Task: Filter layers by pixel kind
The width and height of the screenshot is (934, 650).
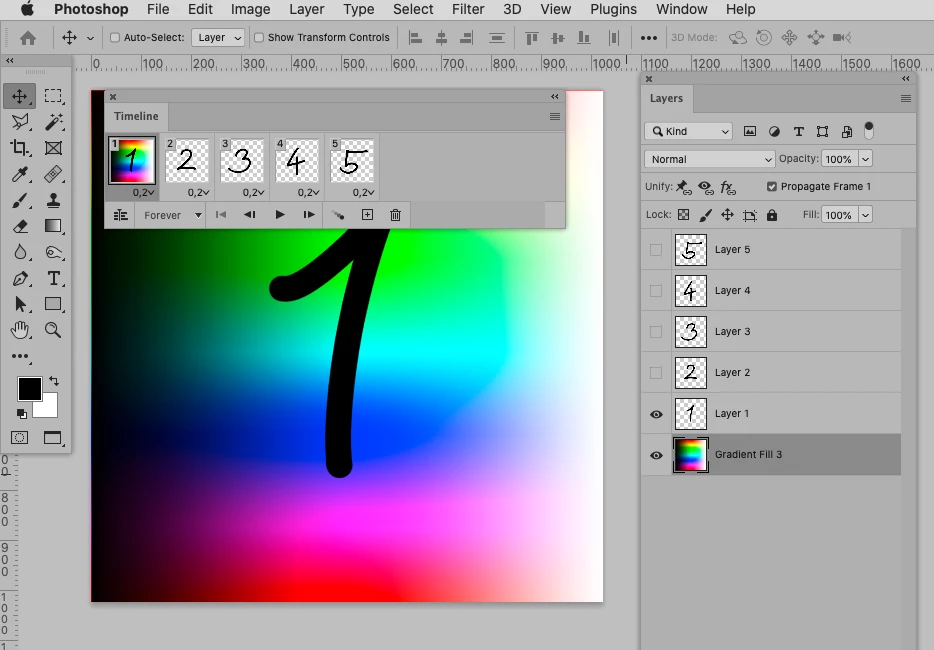Action: 750,132
